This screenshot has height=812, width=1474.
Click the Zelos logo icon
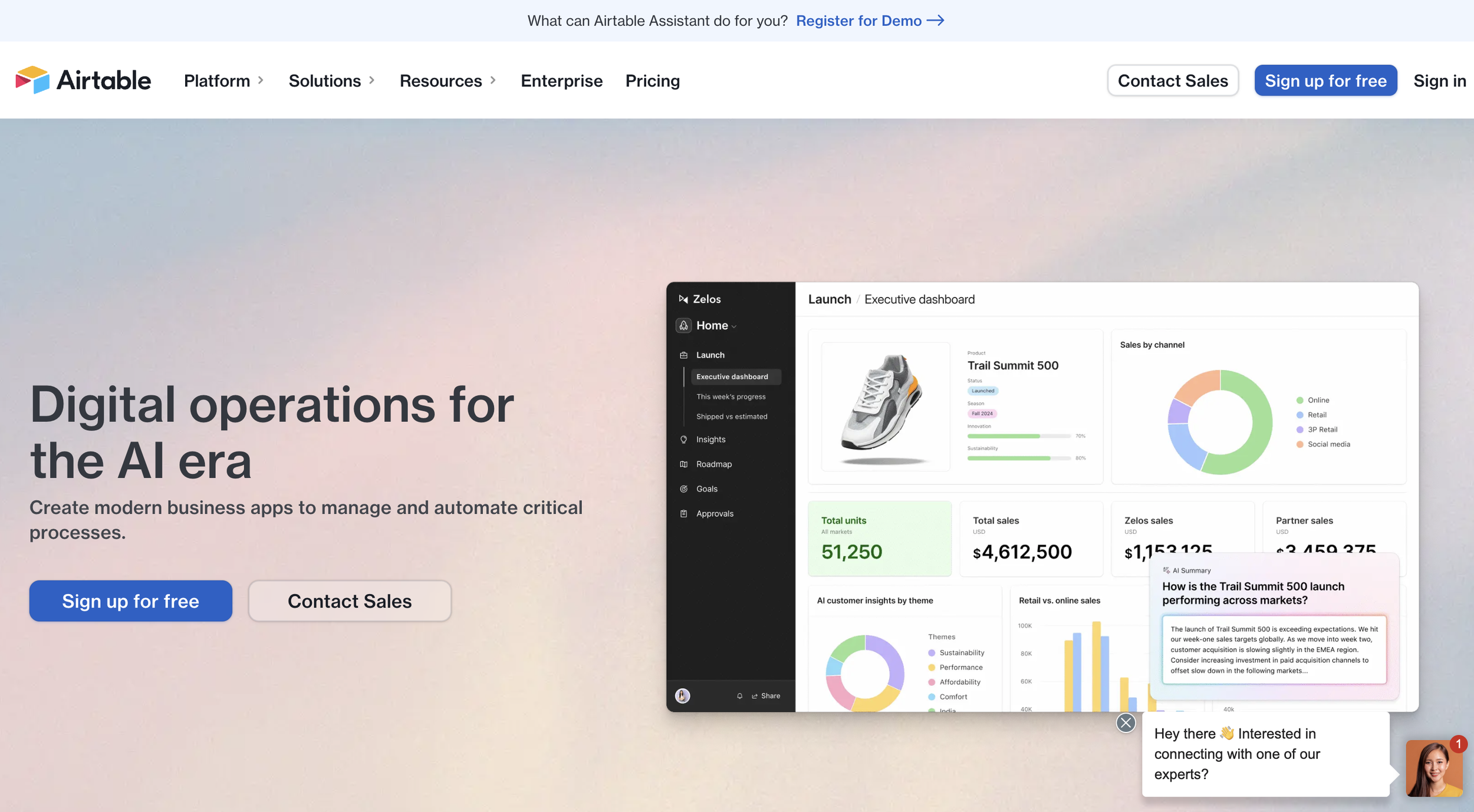point(683,299)
